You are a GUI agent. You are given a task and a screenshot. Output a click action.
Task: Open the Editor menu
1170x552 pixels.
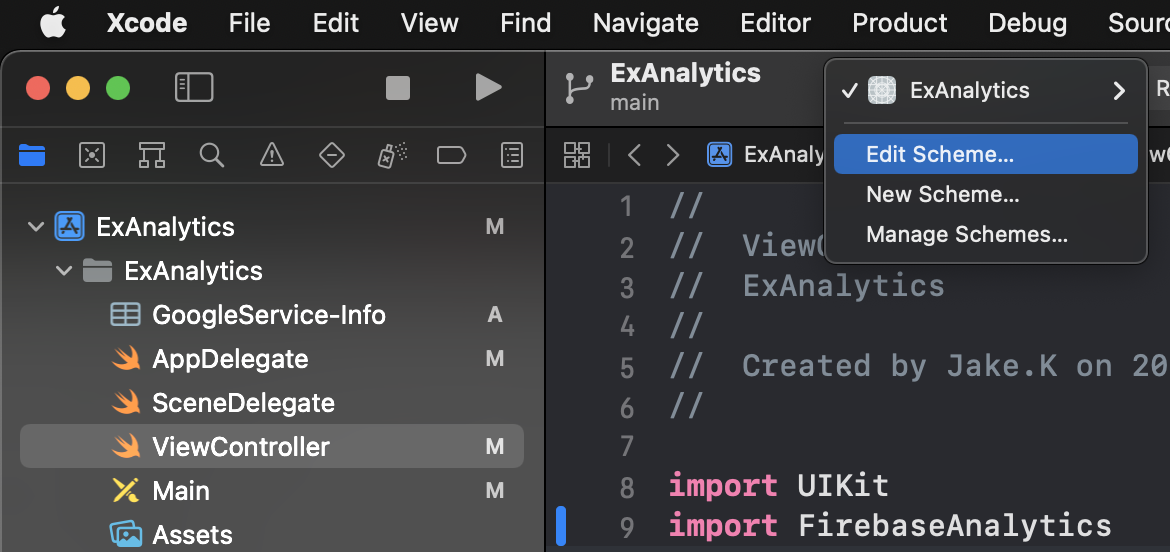click(x=775, y=23)
